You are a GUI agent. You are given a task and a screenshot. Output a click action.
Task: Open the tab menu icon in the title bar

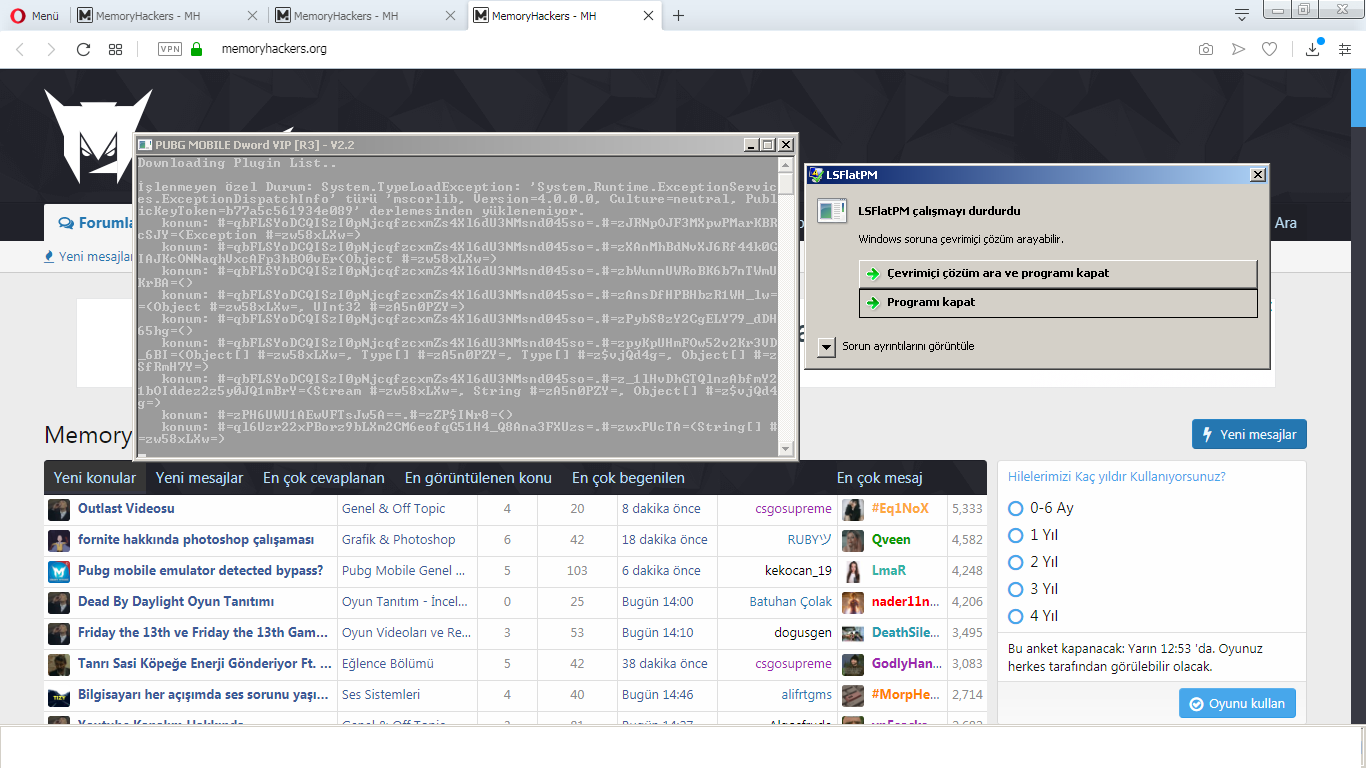click(x=1242, y=15)
